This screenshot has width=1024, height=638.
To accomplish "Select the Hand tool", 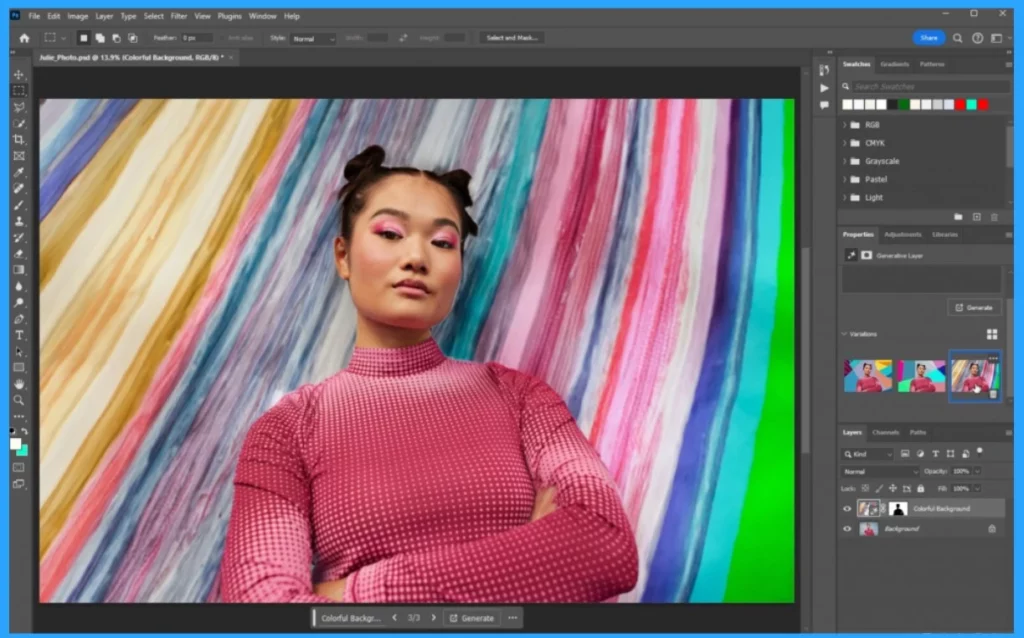I will pos(19,384).
